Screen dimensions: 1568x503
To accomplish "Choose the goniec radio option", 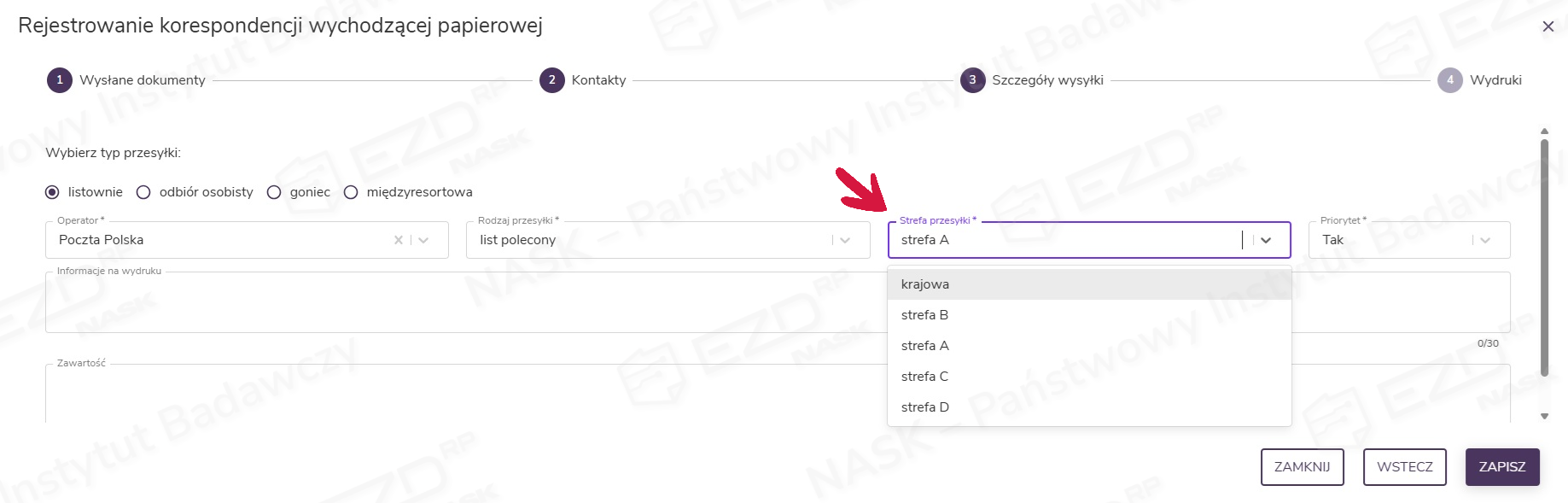I will (x=274, y=192).
